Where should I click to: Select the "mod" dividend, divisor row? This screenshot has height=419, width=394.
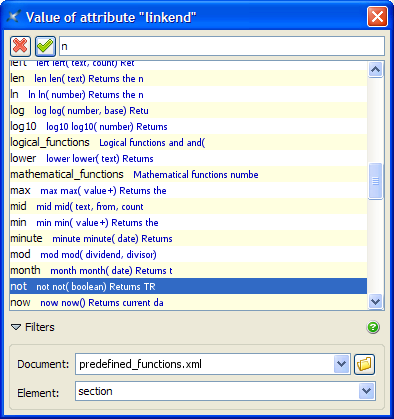point(188,255)
